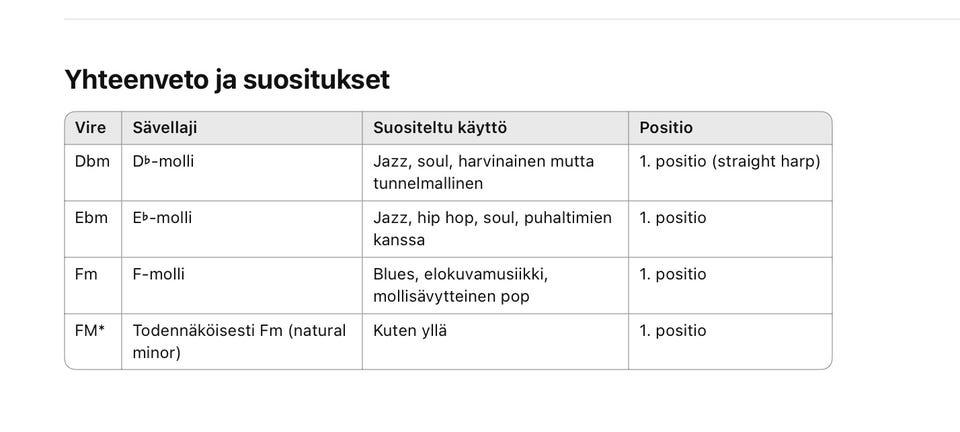Click the F-molli cell
The image size is (960, 432).
coord(158,274)
